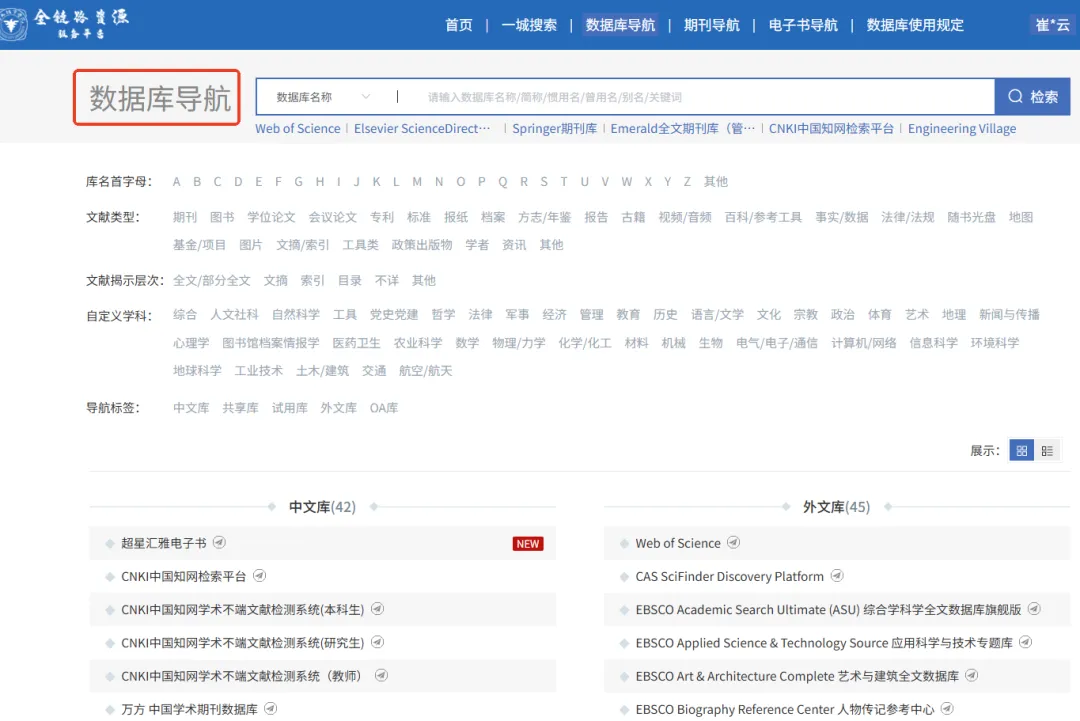Image resolution: width=1080 pixels, height=721 pixels.
Task: Open link icon beside 文献检测系统(本科生)
Action: [x=377, y=609]
